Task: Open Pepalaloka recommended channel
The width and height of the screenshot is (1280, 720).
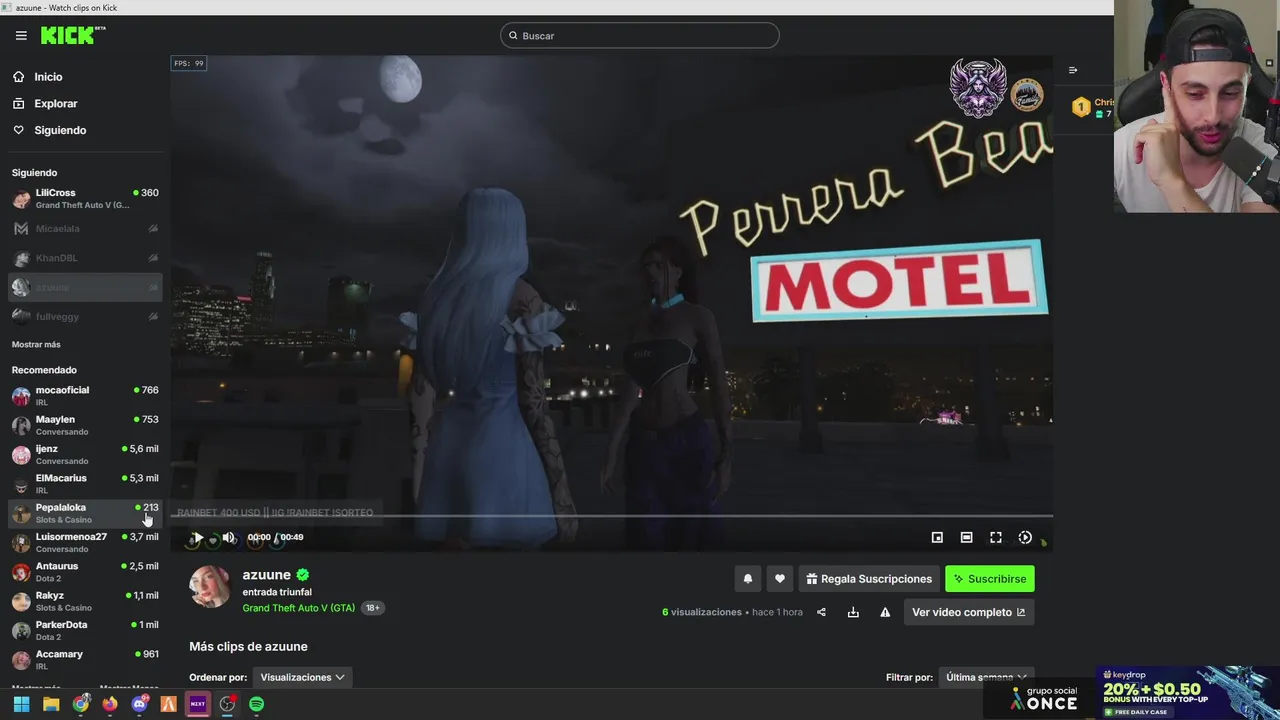Action: click(85, 513)
